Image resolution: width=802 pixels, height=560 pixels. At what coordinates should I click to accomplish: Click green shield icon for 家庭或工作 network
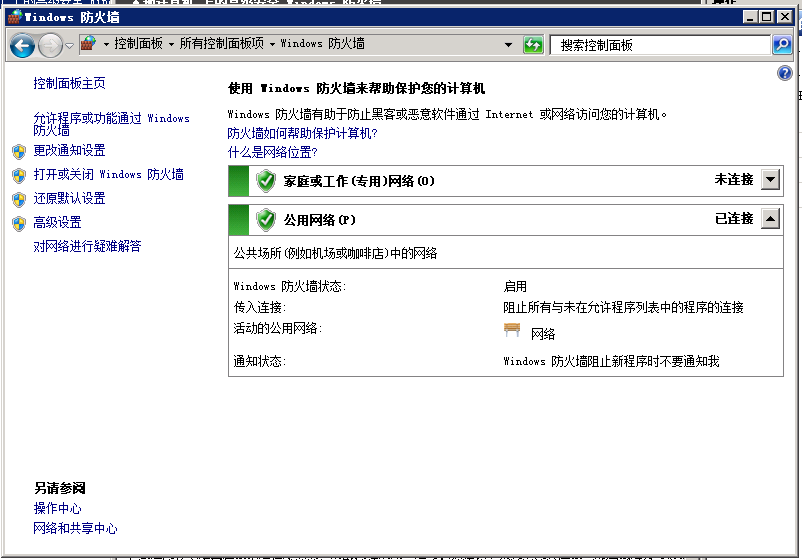[265, 180]
